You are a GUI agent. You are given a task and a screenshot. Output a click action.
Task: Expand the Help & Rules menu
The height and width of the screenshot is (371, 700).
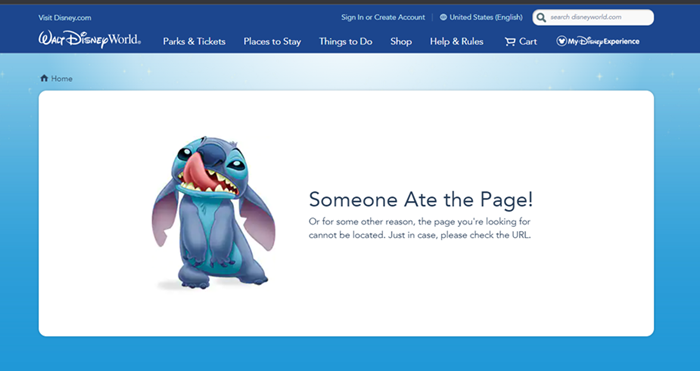click(x=457, y=42)
